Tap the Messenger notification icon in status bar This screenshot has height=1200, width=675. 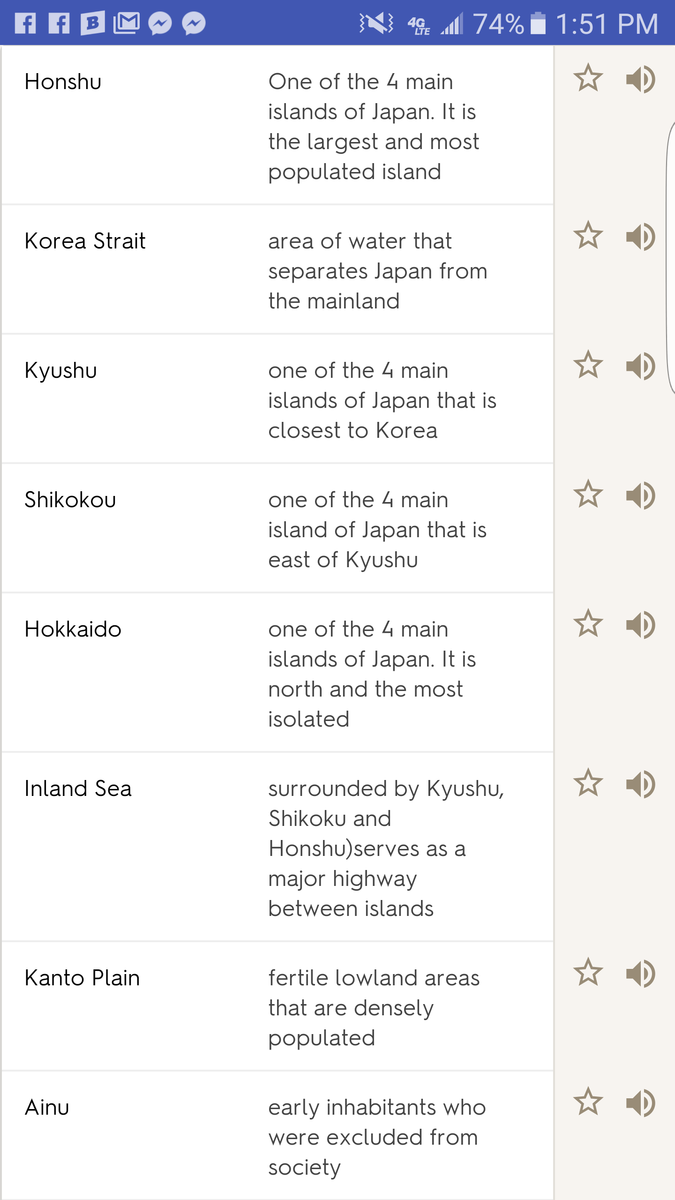(194, 22)
